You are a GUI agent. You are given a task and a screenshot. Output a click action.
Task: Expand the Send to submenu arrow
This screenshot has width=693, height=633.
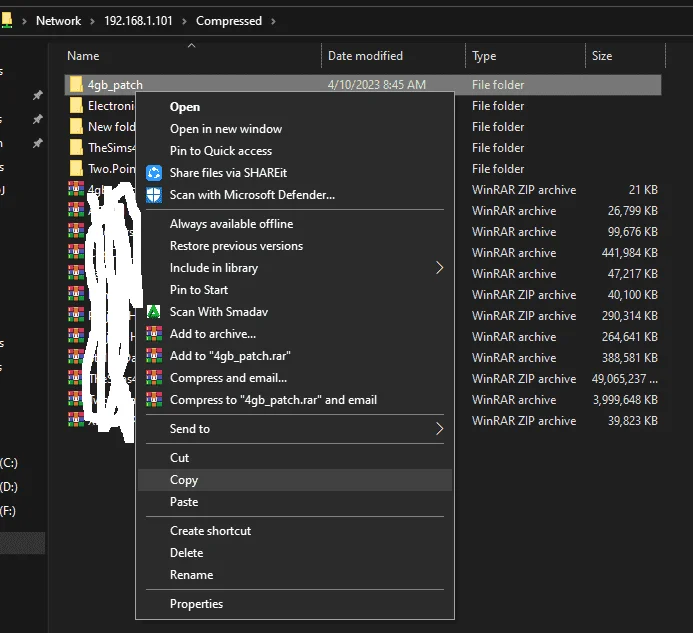pos(439,429)
